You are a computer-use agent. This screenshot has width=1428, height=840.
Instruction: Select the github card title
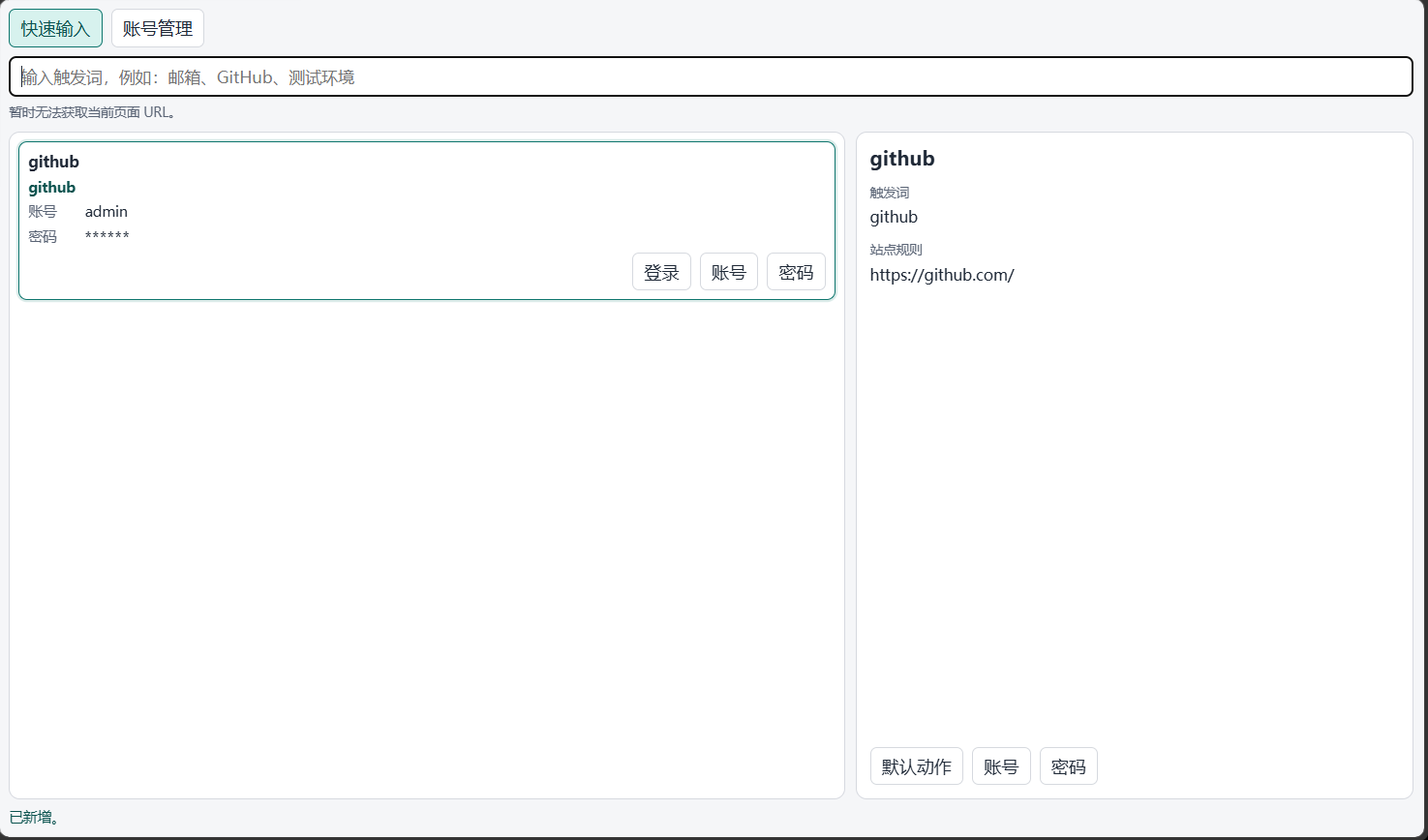54,162
